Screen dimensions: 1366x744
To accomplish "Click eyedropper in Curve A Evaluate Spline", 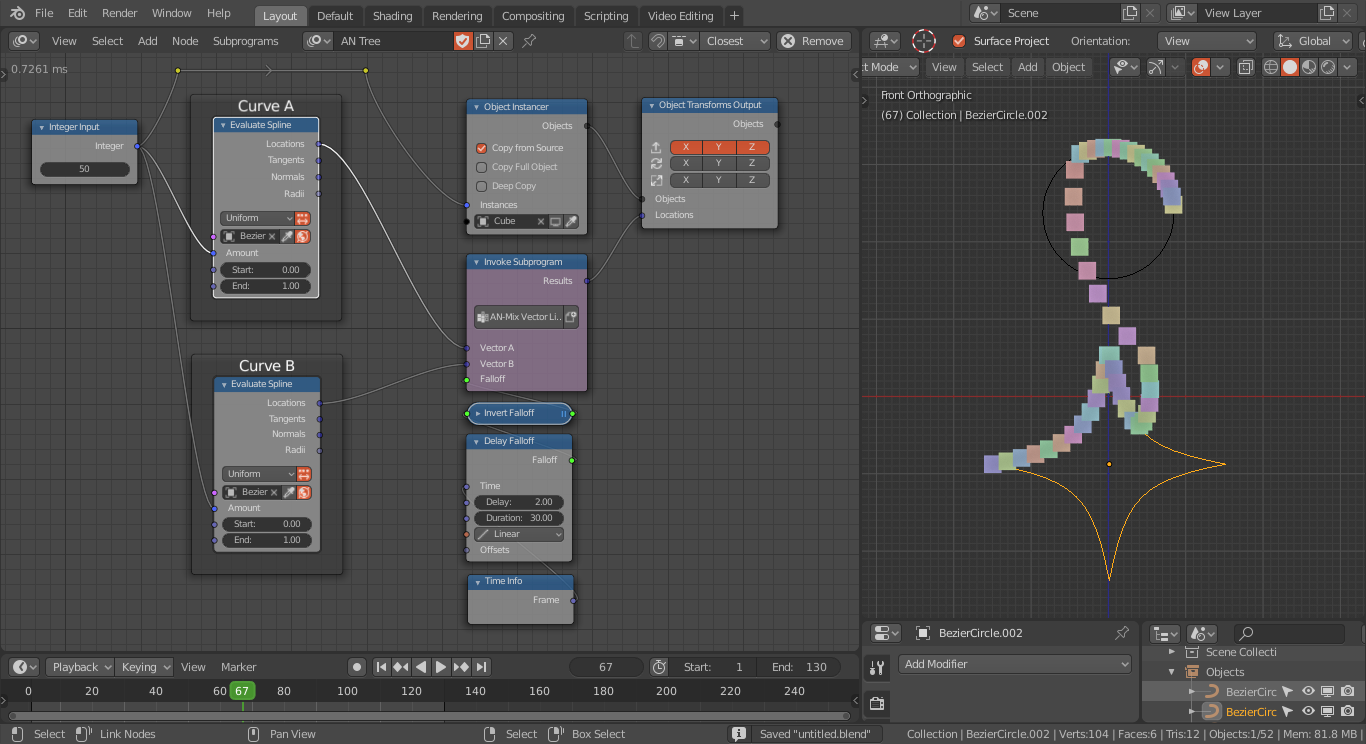I will (x=287, y=236).
